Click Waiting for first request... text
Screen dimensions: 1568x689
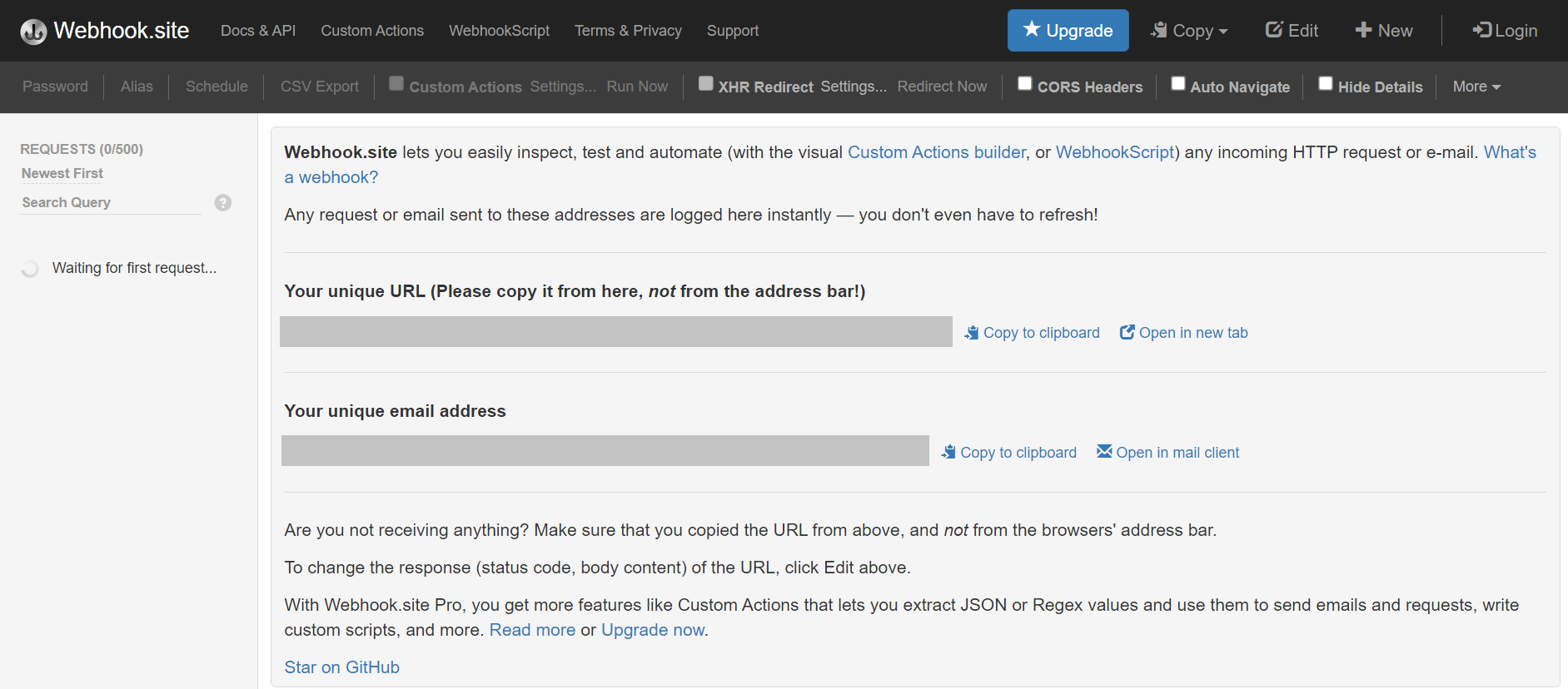pos(134,268)
